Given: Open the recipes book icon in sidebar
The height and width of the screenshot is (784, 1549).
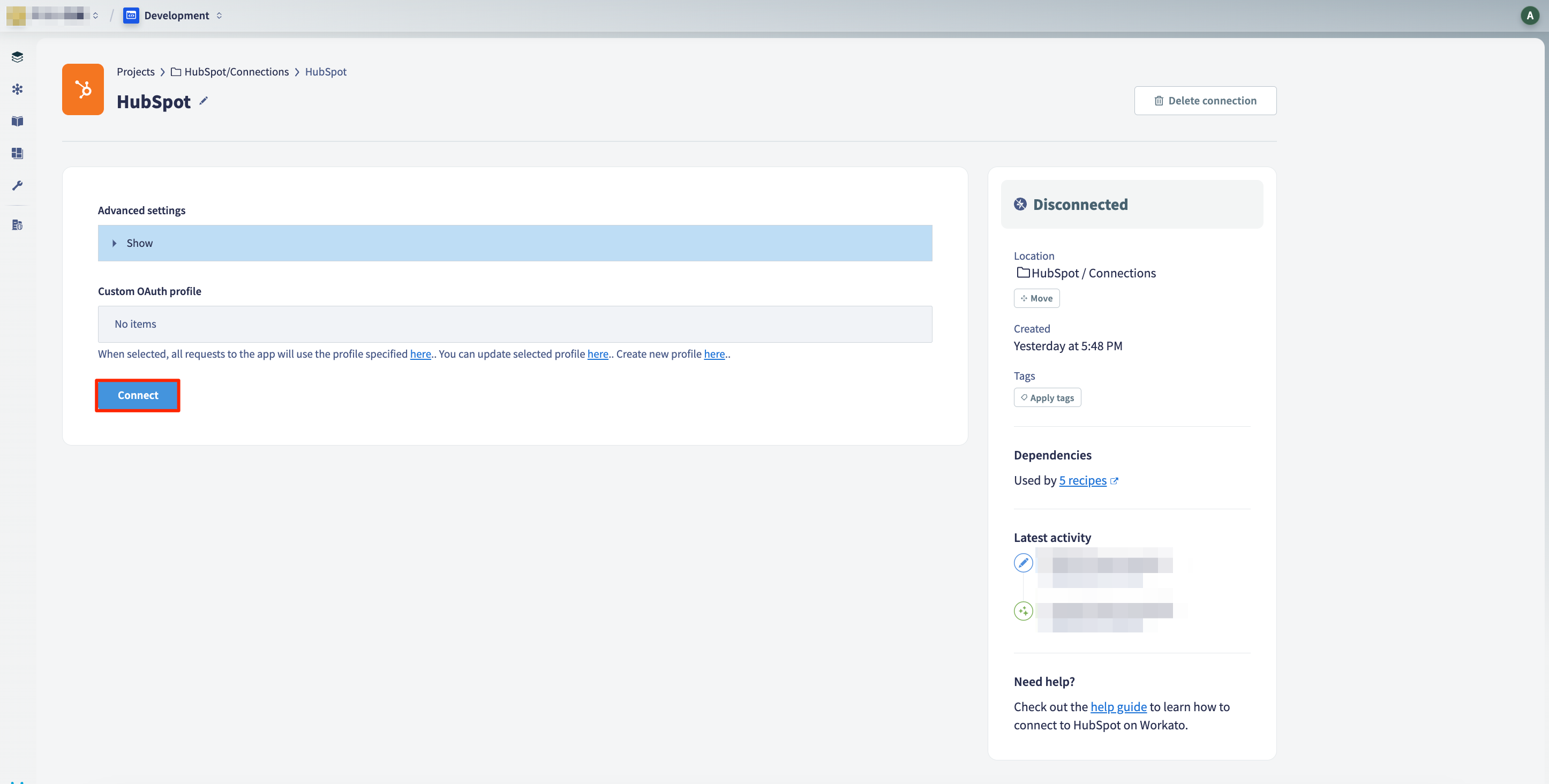Looking at the screenshot, I should point(18,122).
